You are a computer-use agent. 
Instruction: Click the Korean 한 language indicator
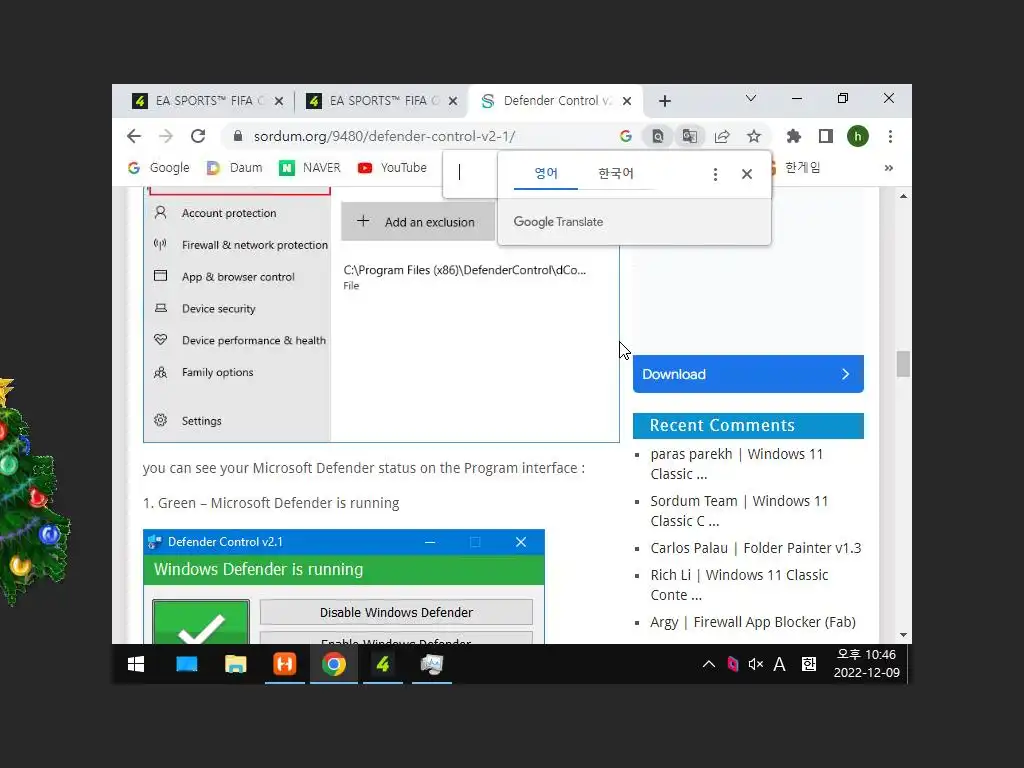[x=808, y=664]
